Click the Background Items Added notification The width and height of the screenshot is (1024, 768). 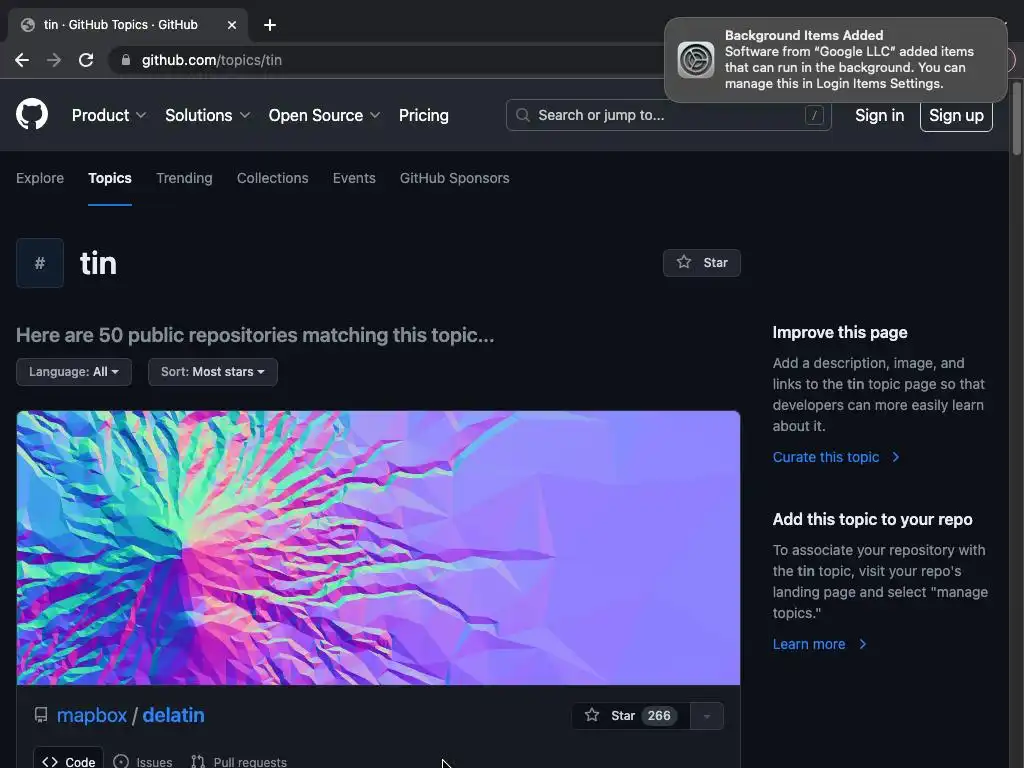(x=835, y=60)
